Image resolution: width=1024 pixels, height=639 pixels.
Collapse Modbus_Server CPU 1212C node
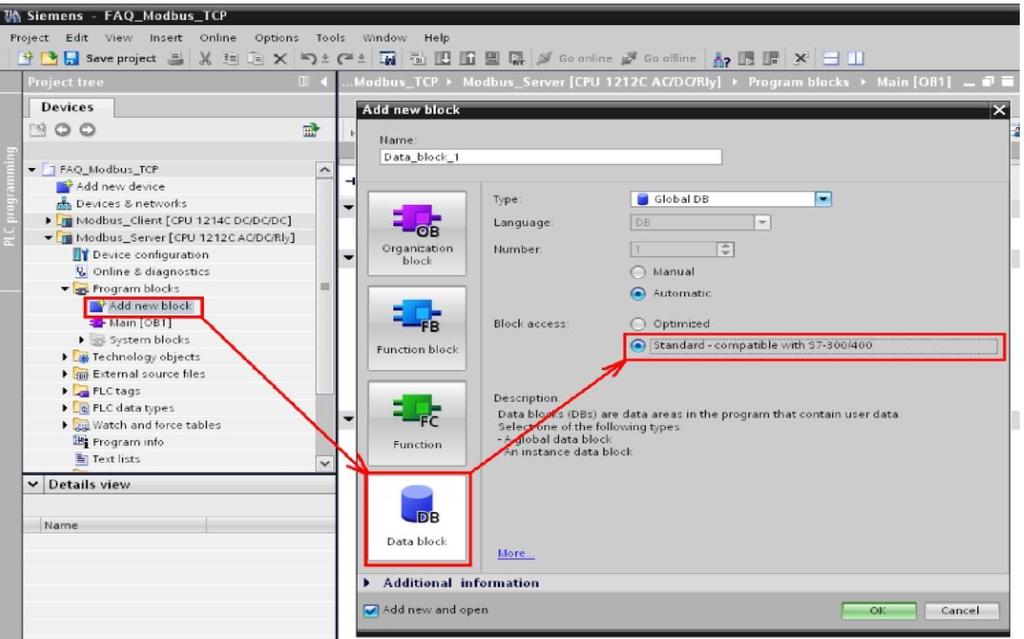tap(48, 238)
